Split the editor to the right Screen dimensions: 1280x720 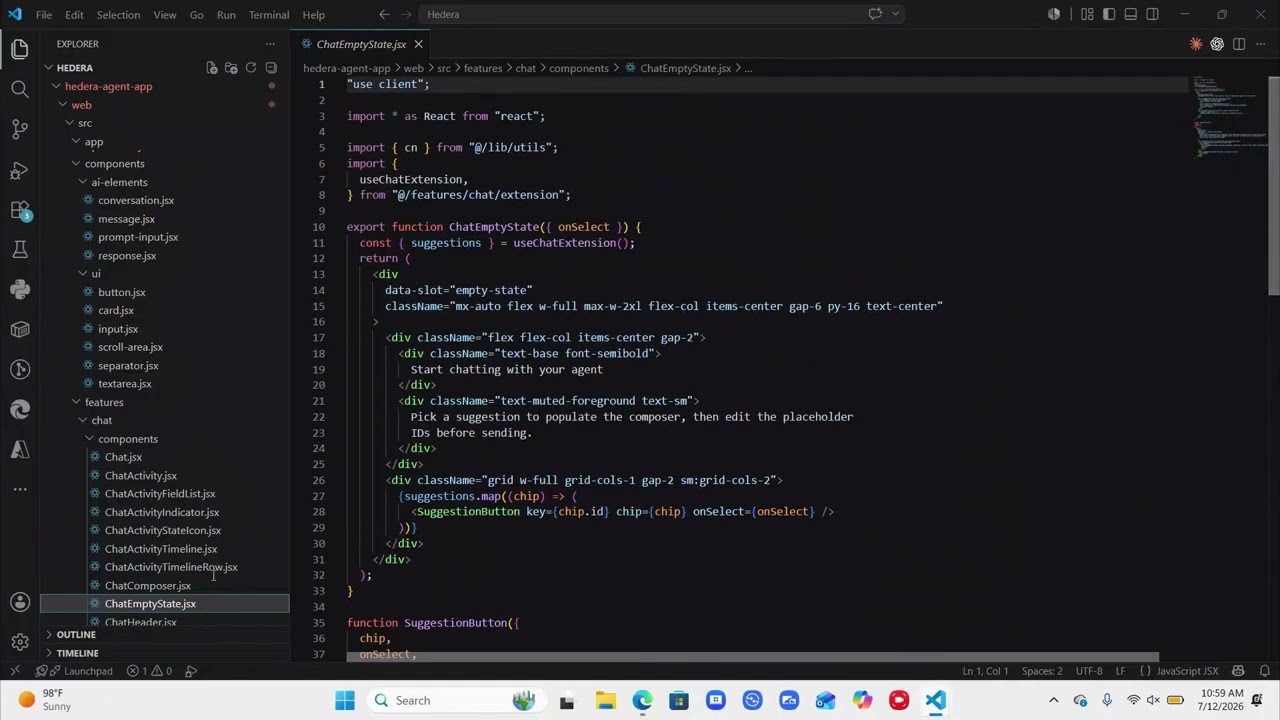[1239, 44]
